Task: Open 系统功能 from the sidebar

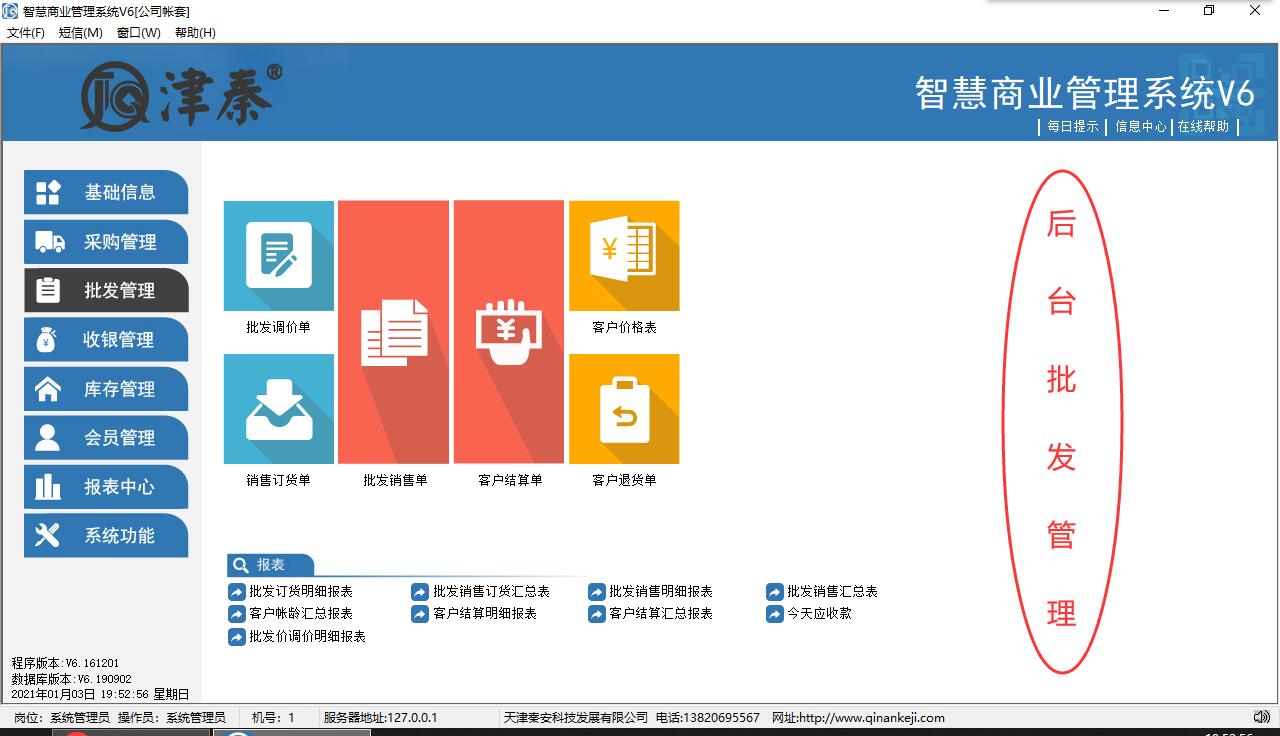Action: coord(106,536)
